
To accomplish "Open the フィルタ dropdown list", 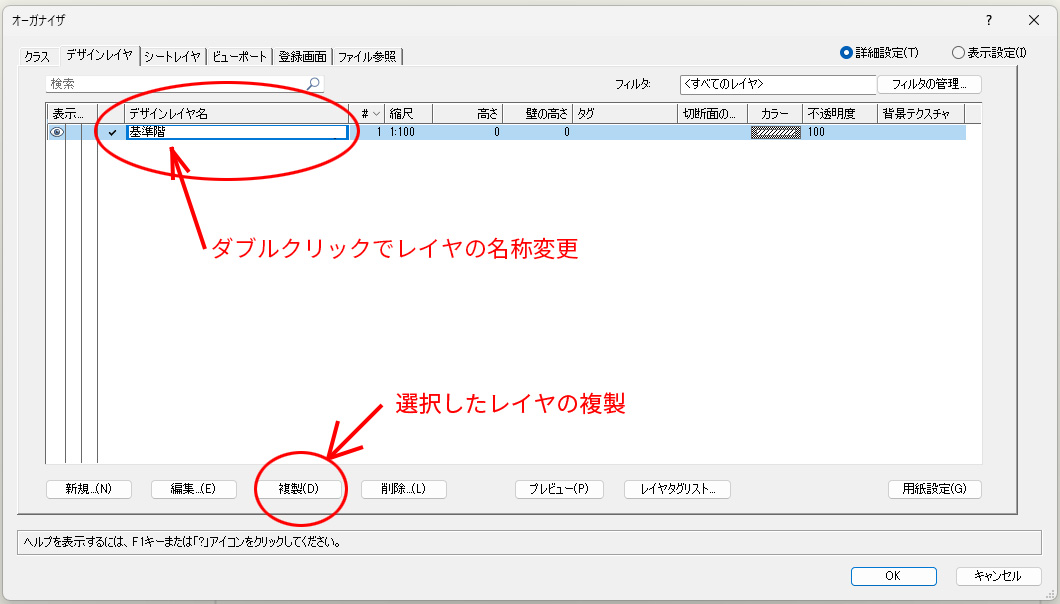I will pos(777,85).
